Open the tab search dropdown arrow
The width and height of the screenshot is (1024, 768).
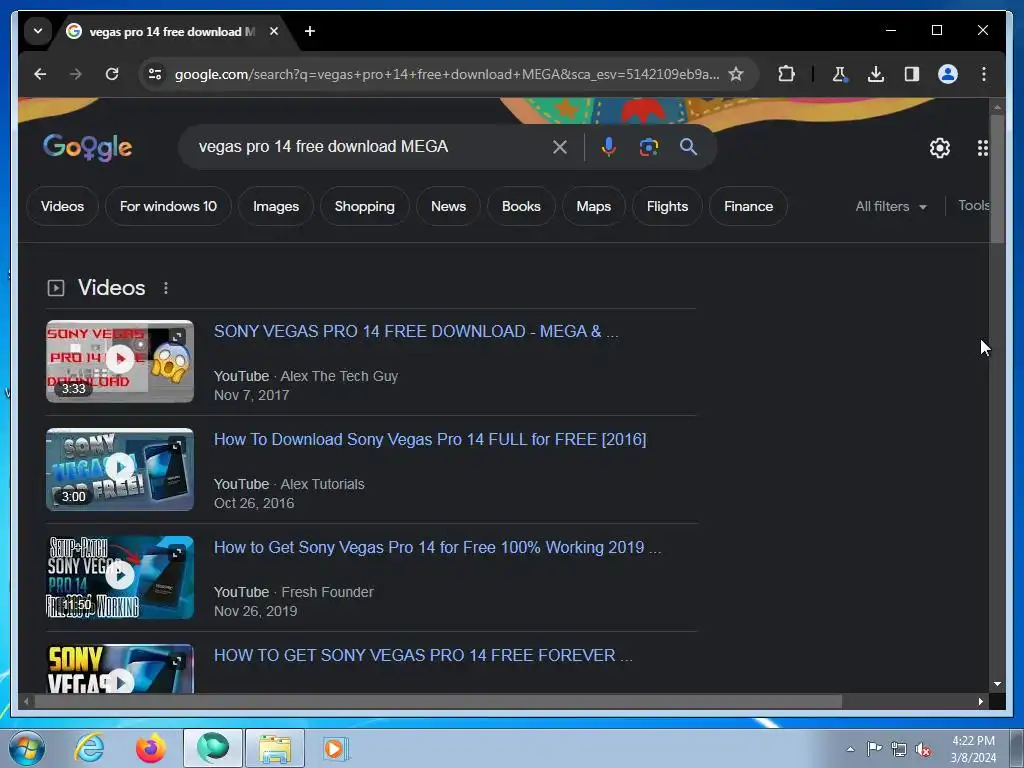(38, 31)
